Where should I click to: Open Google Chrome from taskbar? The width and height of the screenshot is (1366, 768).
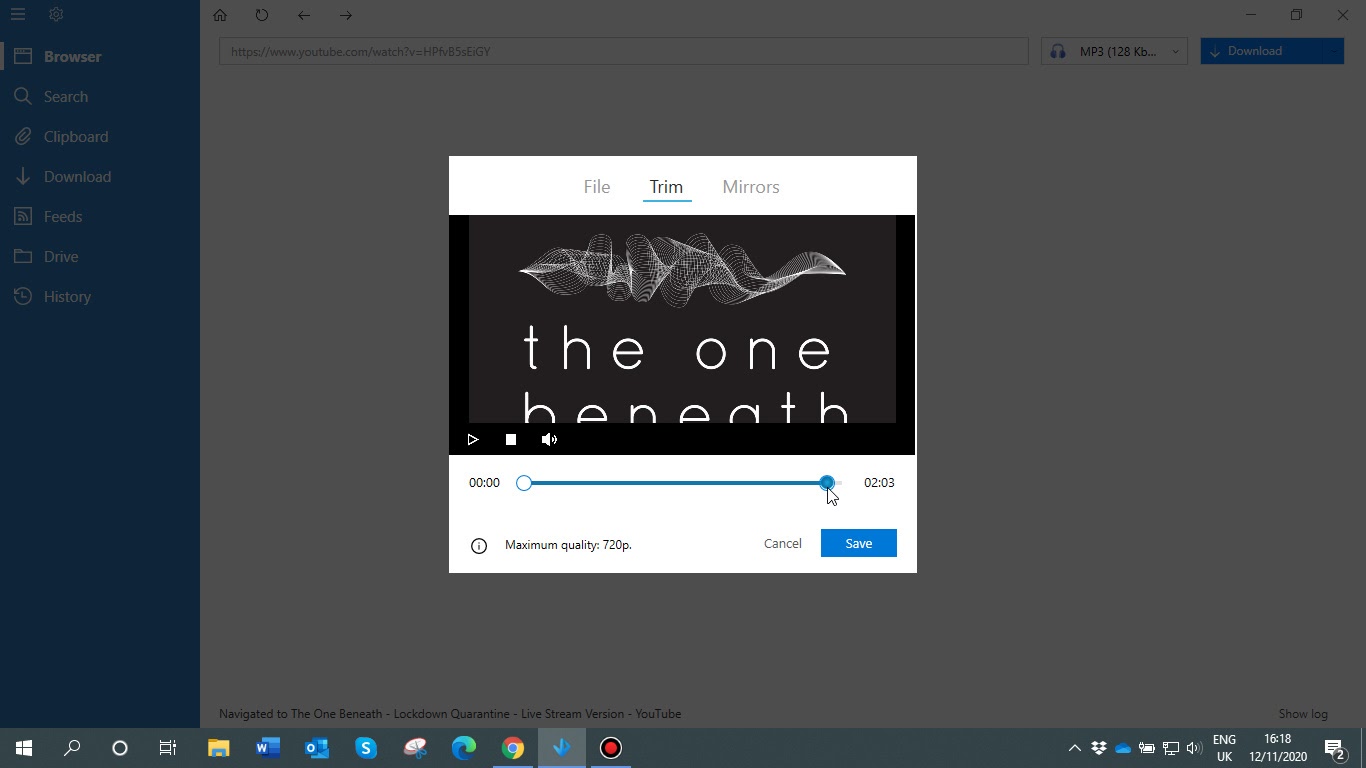512,748
